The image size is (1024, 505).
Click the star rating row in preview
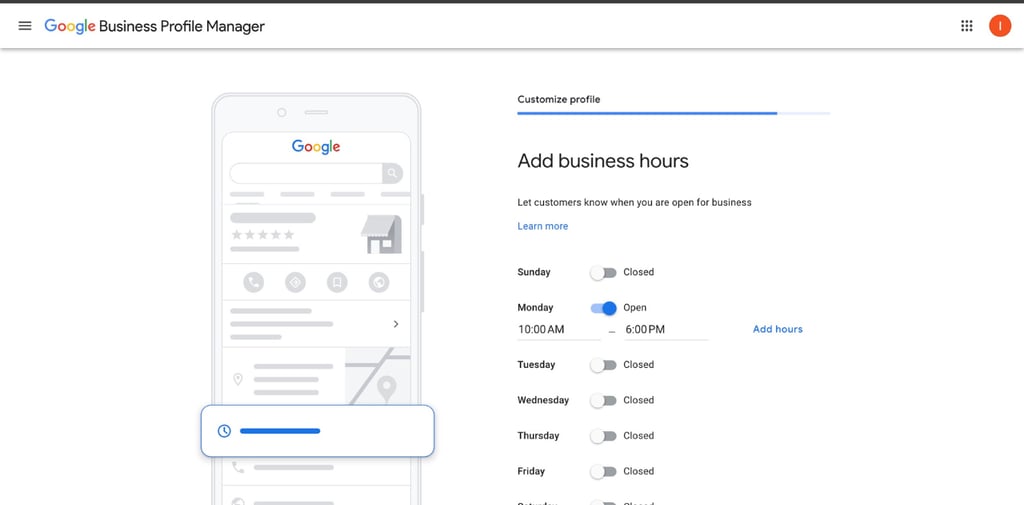pyautogui.click(x=263, y=235)
